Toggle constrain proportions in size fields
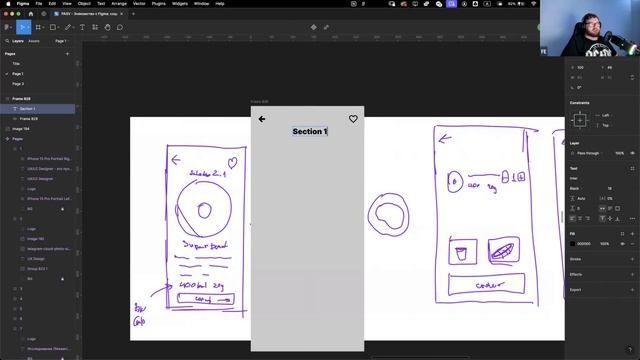This screenshot has width=640, height=360. click(x=632, y=77)
